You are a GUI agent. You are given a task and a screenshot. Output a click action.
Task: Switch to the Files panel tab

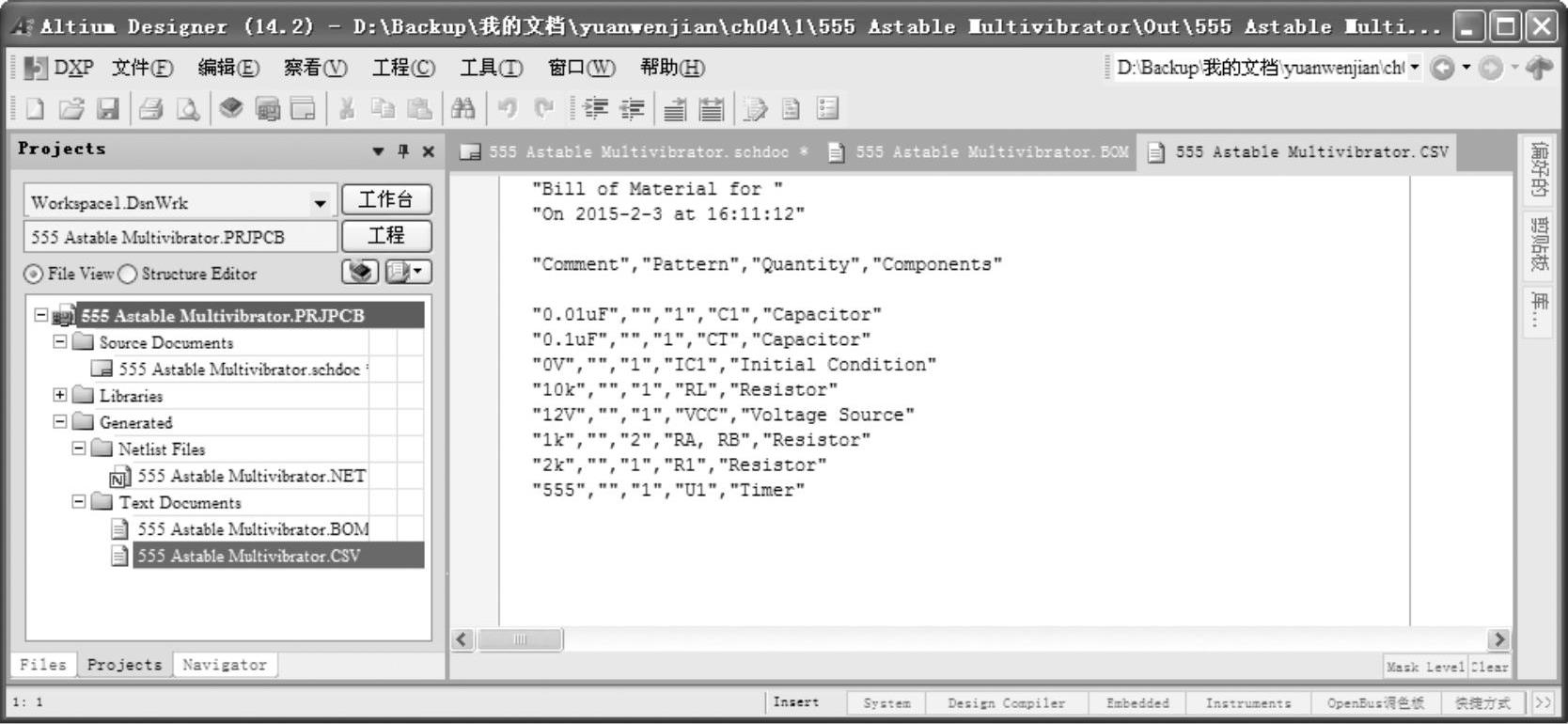43,665
